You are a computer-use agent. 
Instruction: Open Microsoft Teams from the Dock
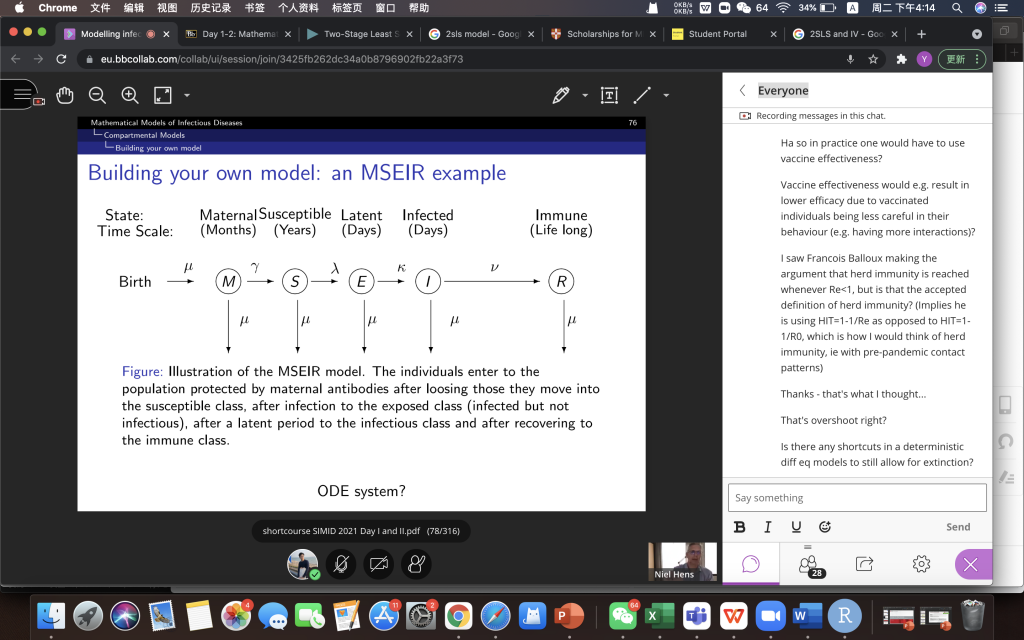click(697, 616)
